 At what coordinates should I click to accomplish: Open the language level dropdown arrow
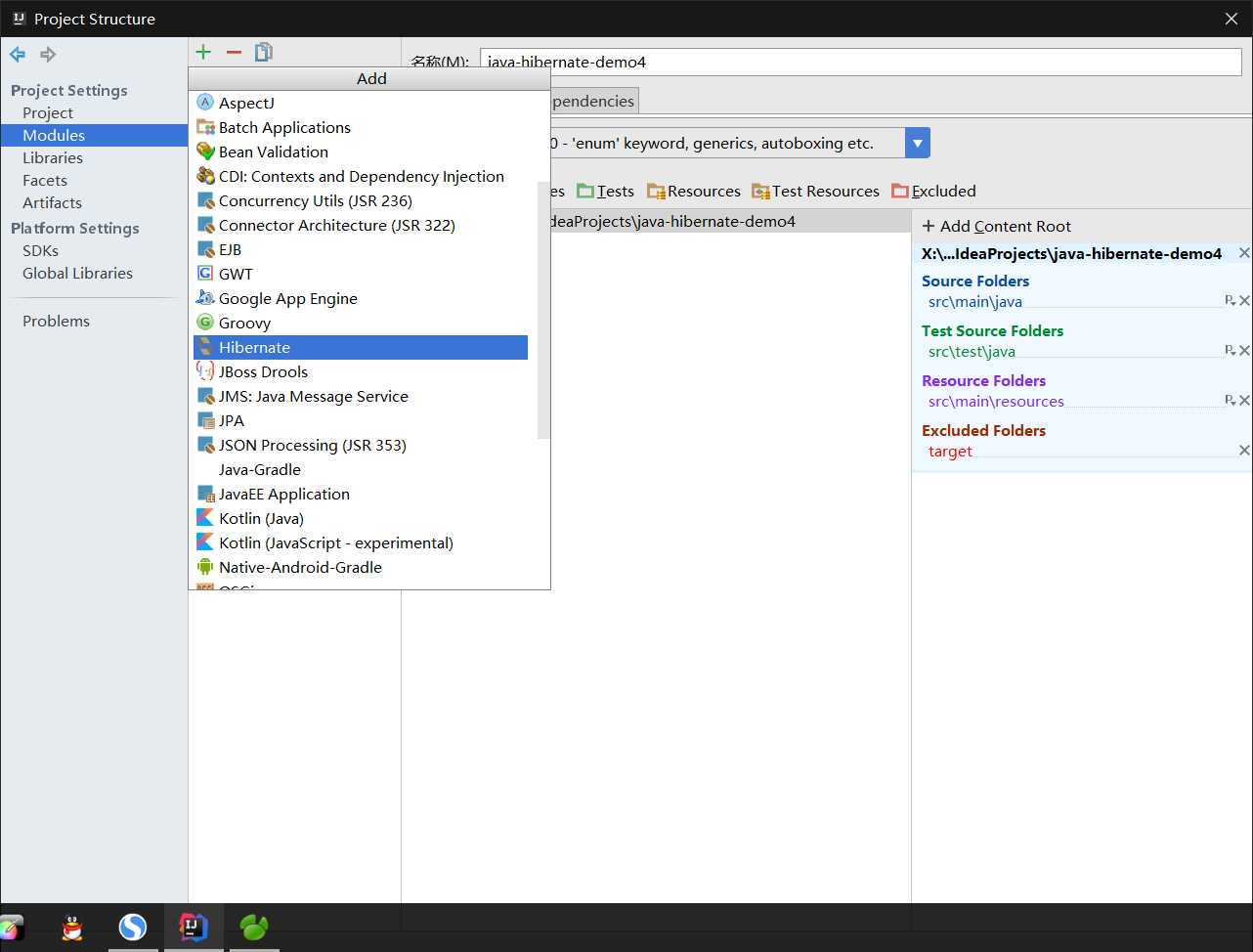[917, 143]
